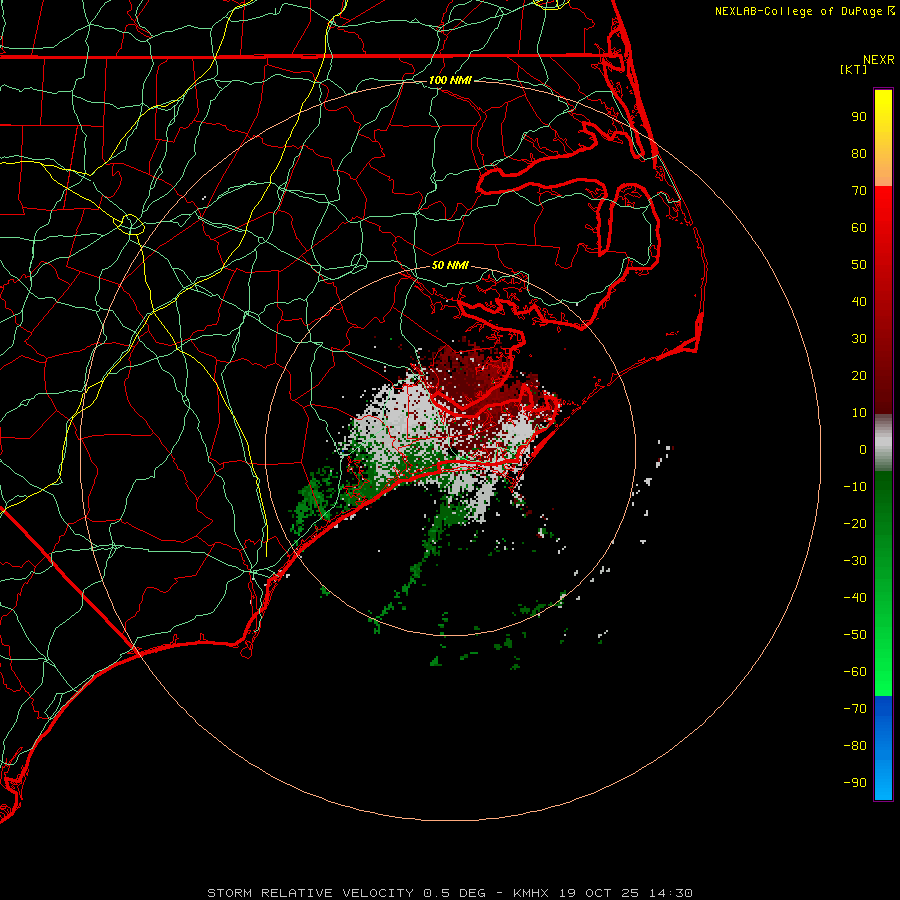Click the -50 value on the velocity scale

(855, 635)
